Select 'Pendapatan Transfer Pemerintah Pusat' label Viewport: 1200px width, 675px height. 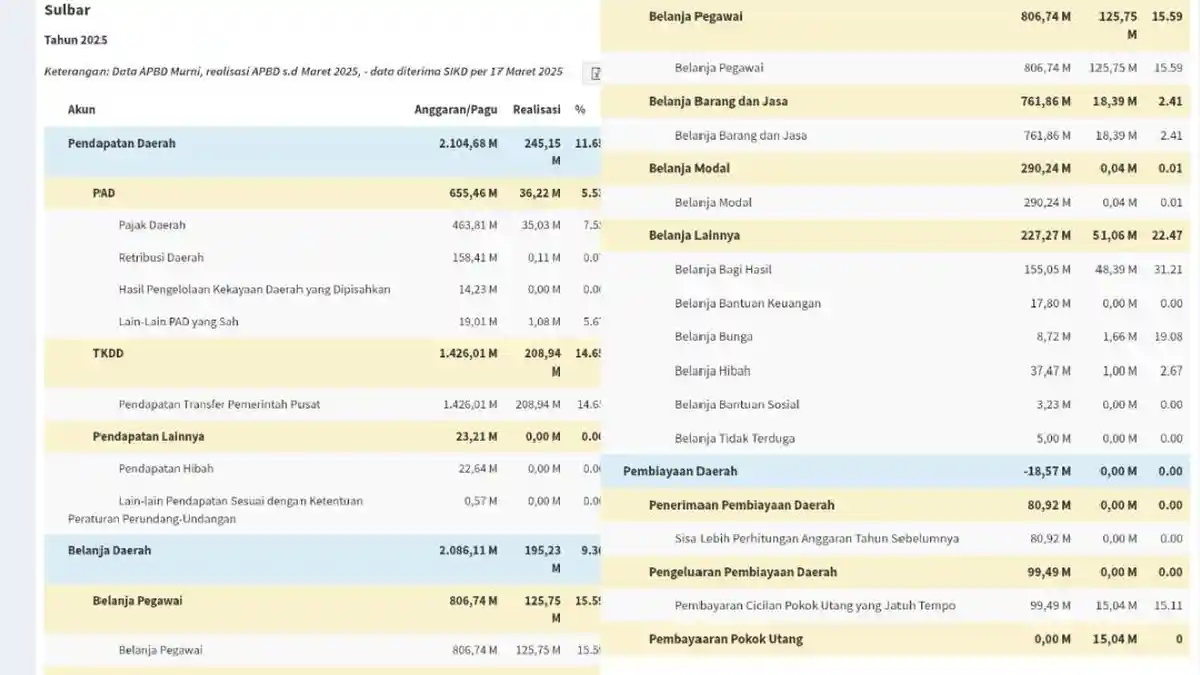[x=219, y=405]
